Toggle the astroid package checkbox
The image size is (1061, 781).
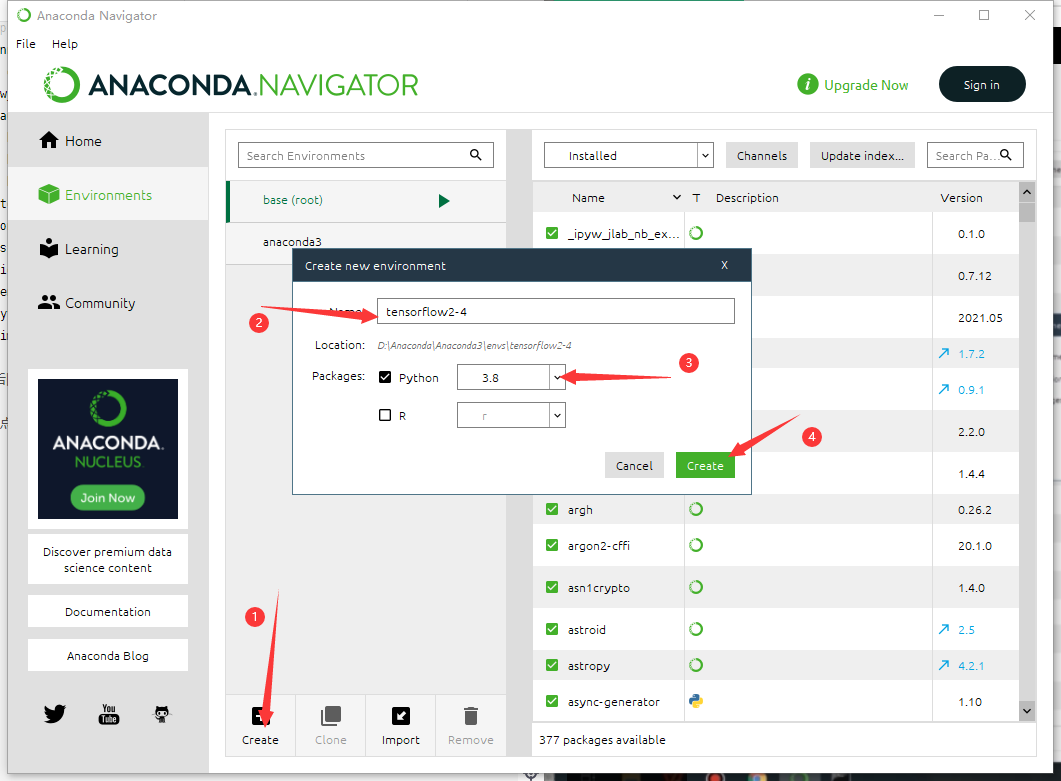[x=552, y=629]
